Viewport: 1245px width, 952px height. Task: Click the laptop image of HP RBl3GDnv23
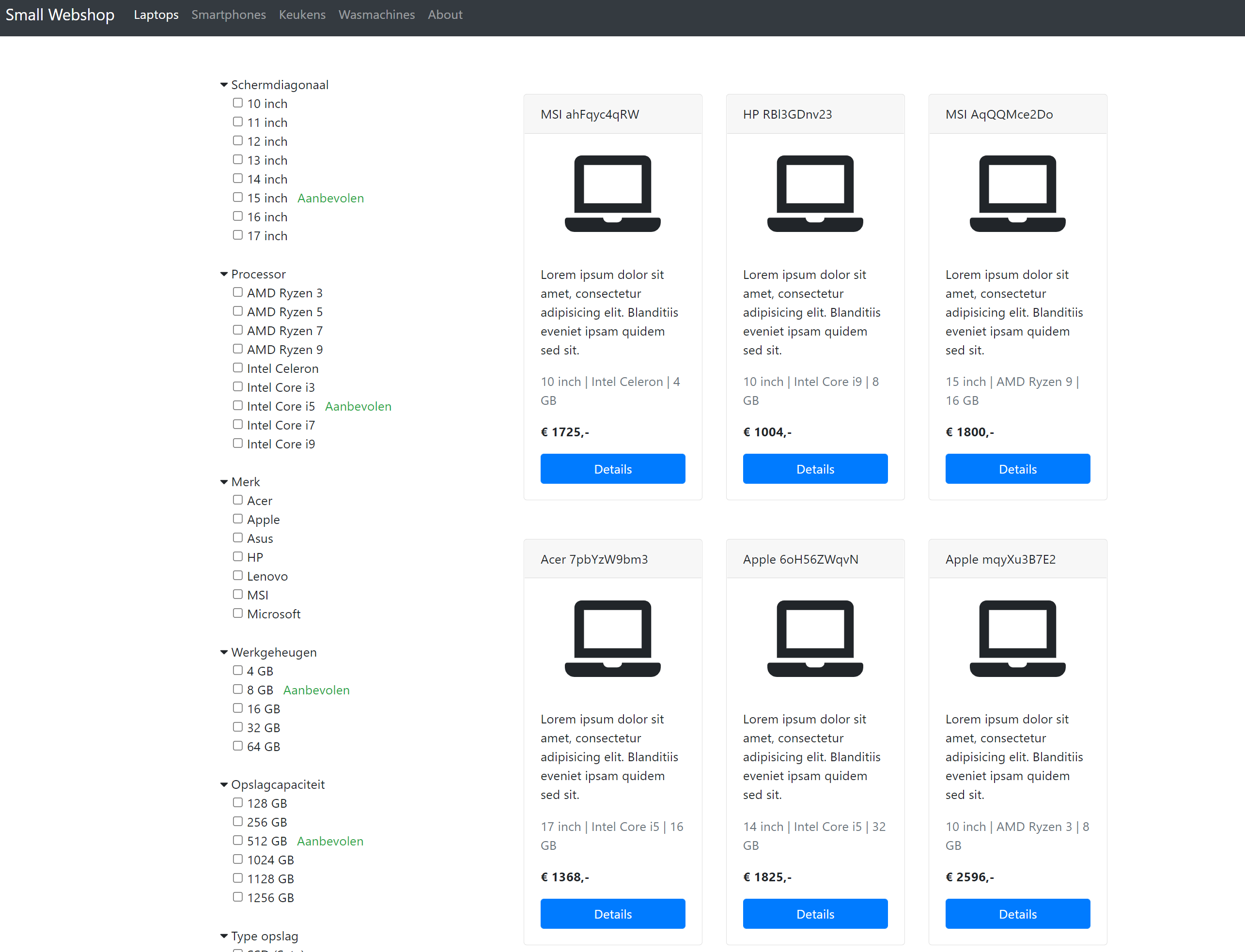tap(815, 193)
